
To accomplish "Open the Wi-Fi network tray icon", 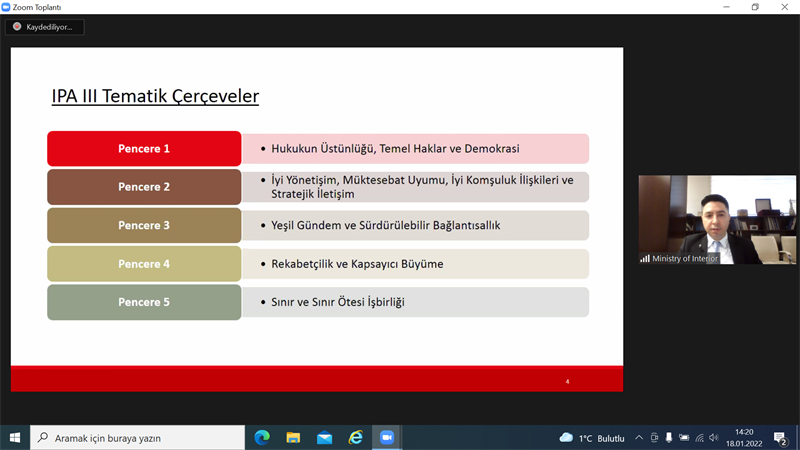I will [x=699, y=438].
